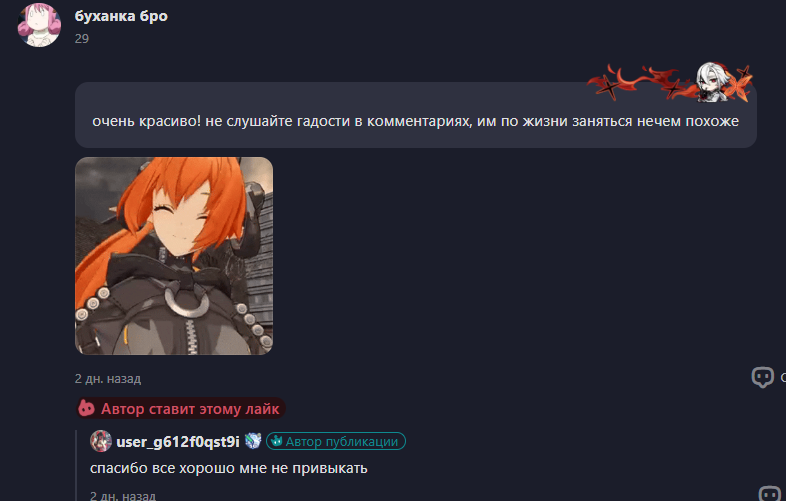Select the comment text starting with очень красиво
786x501 pixels.
pyautogui.click(x=416, y=121)
